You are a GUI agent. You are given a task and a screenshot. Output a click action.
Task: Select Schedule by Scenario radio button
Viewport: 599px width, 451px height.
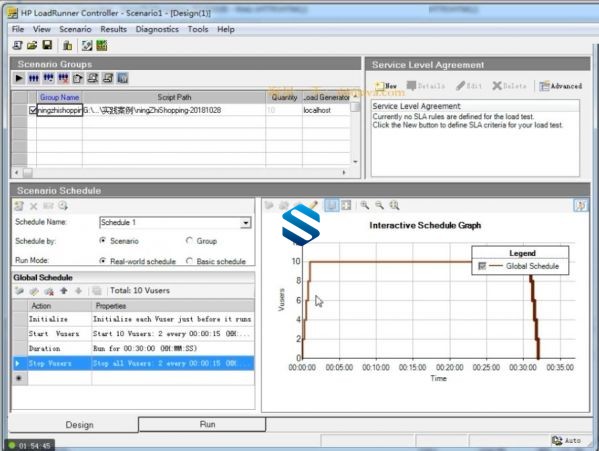[102, 241]
